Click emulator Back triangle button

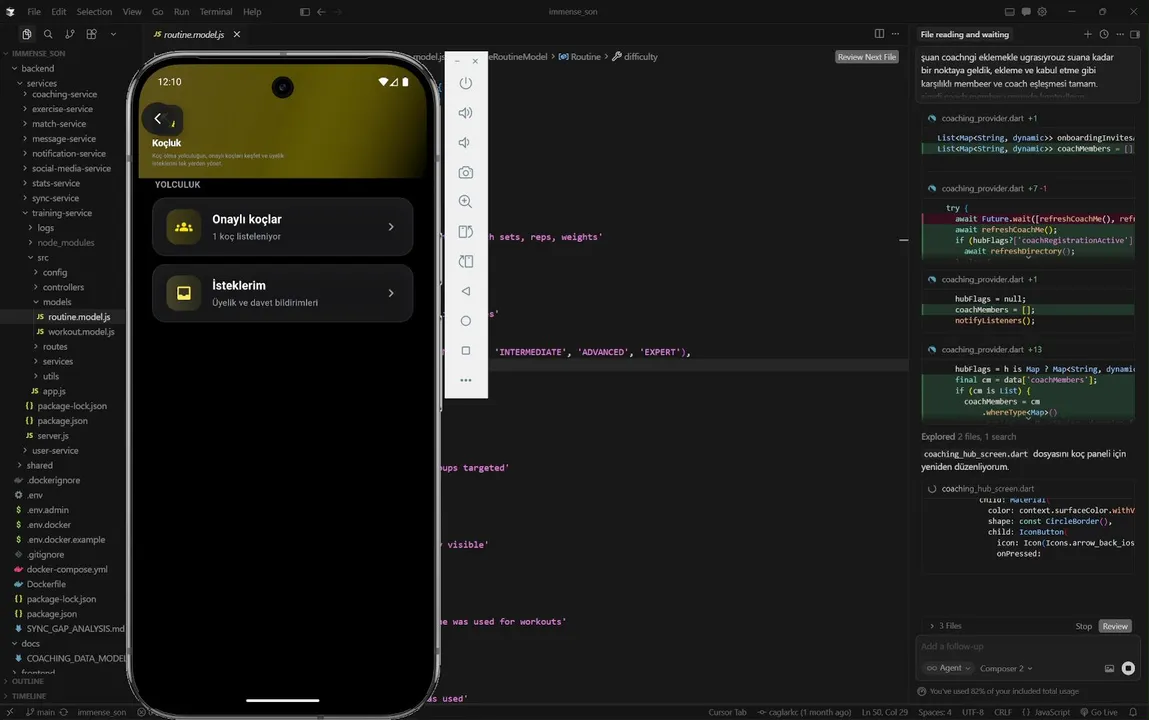465,291
